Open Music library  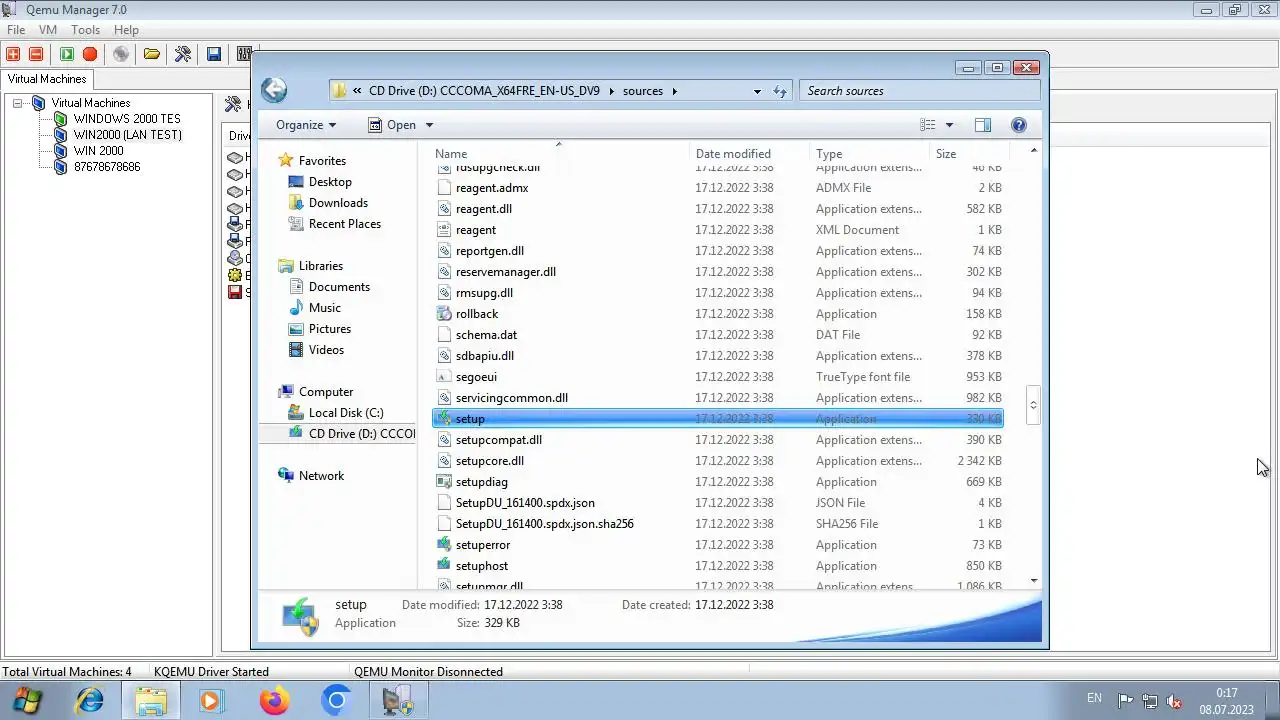click(324, 308)
